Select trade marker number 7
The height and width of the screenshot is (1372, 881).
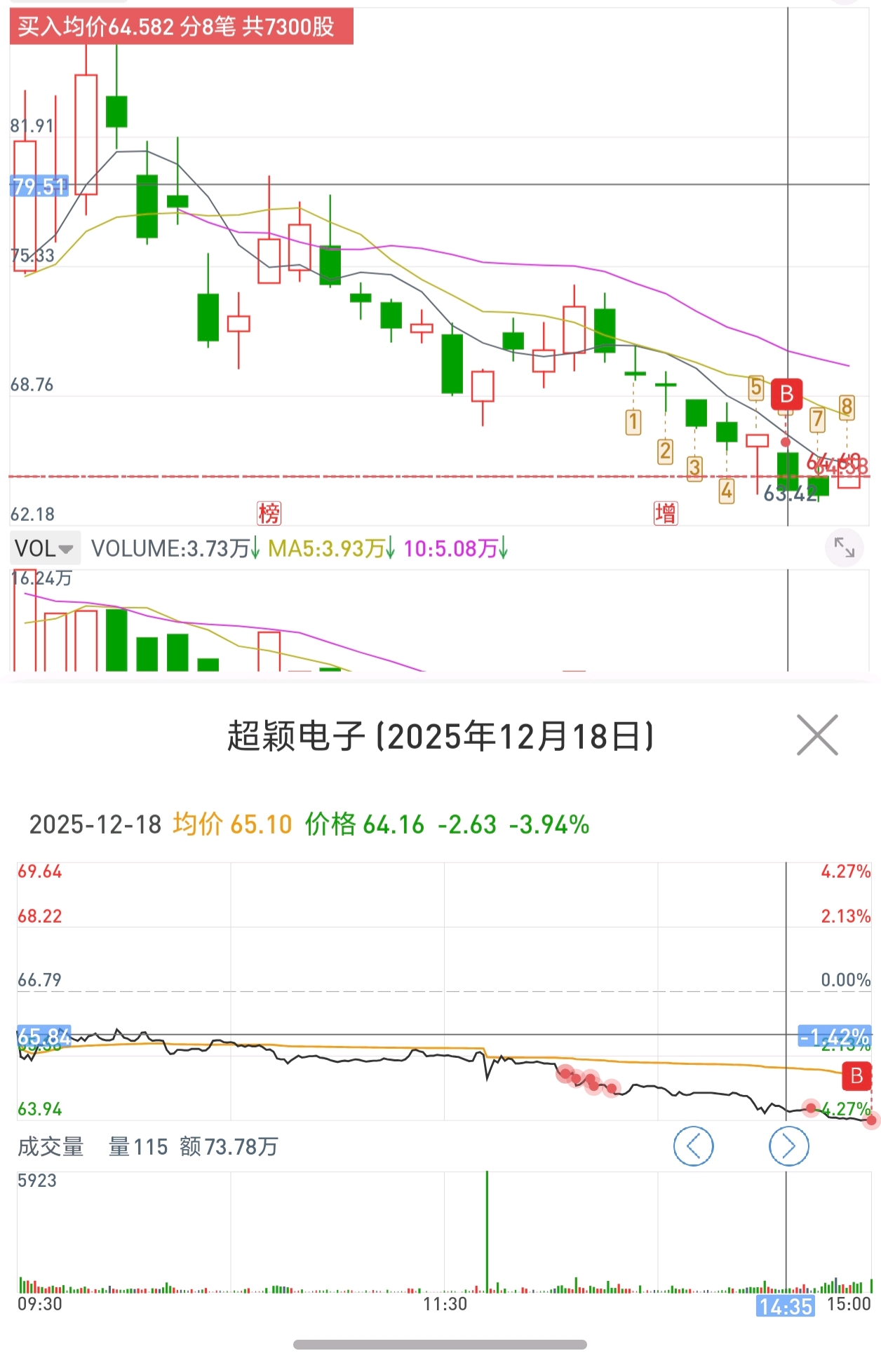pos(817,420)
